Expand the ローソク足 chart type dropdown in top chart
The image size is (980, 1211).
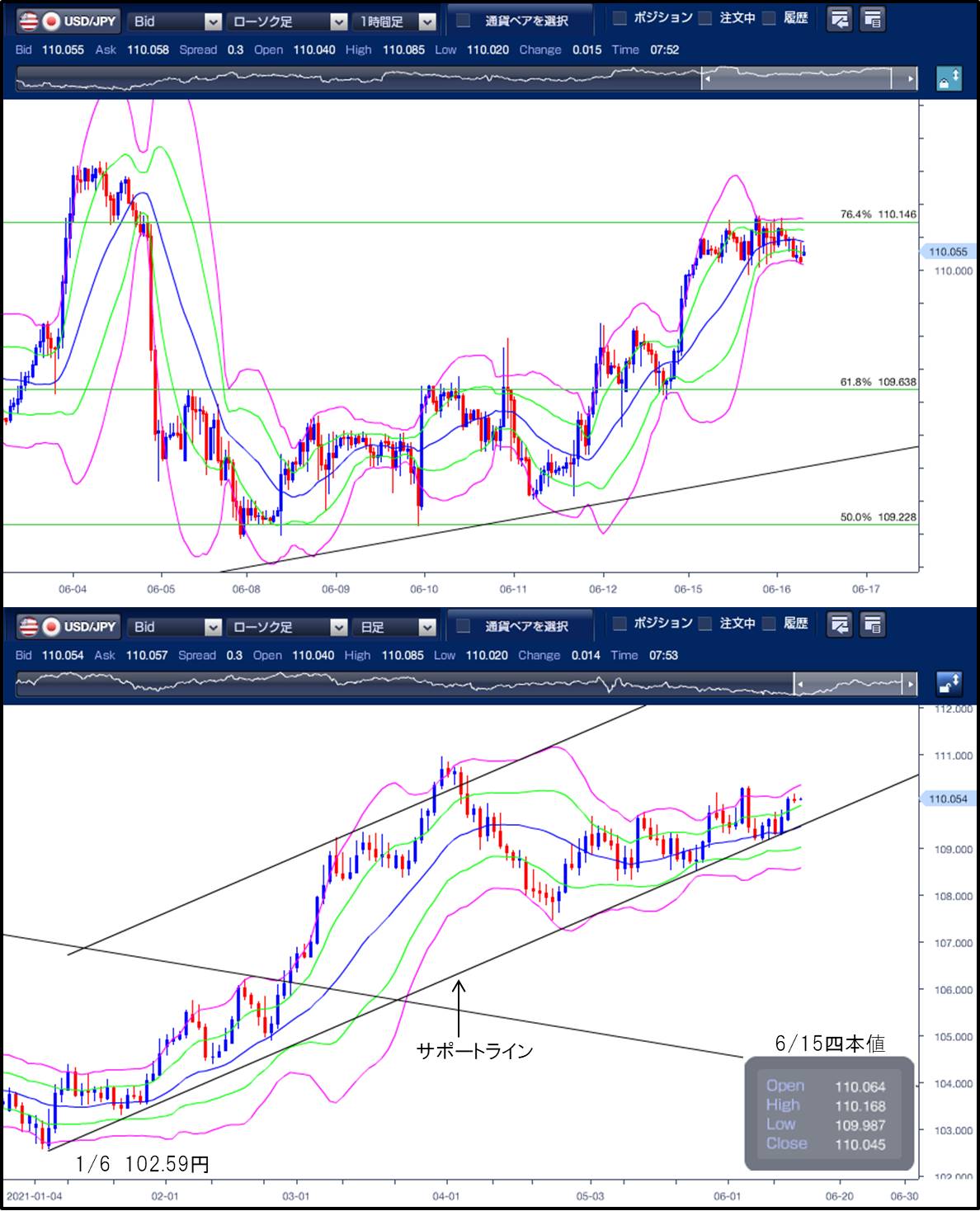[286, 21]
